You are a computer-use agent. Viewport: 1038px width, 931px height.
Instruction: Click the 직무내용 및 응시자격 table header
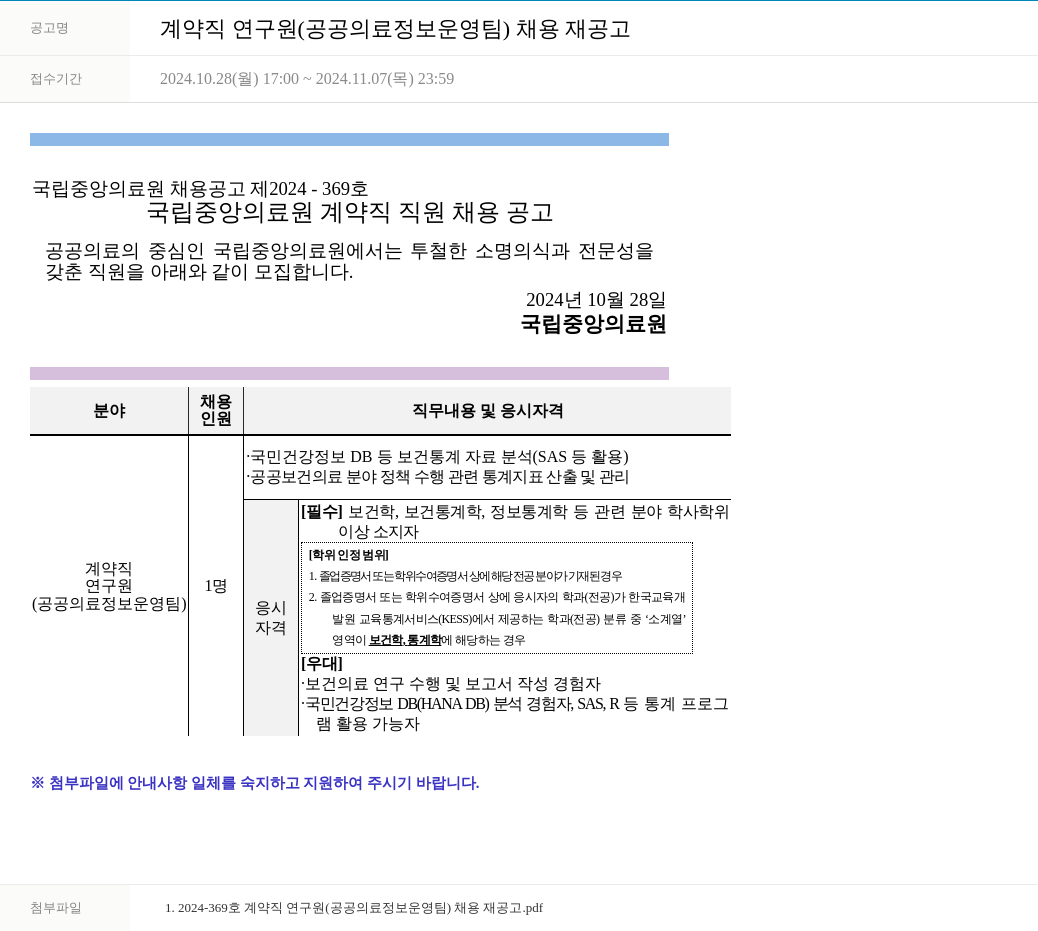[487, 411]
